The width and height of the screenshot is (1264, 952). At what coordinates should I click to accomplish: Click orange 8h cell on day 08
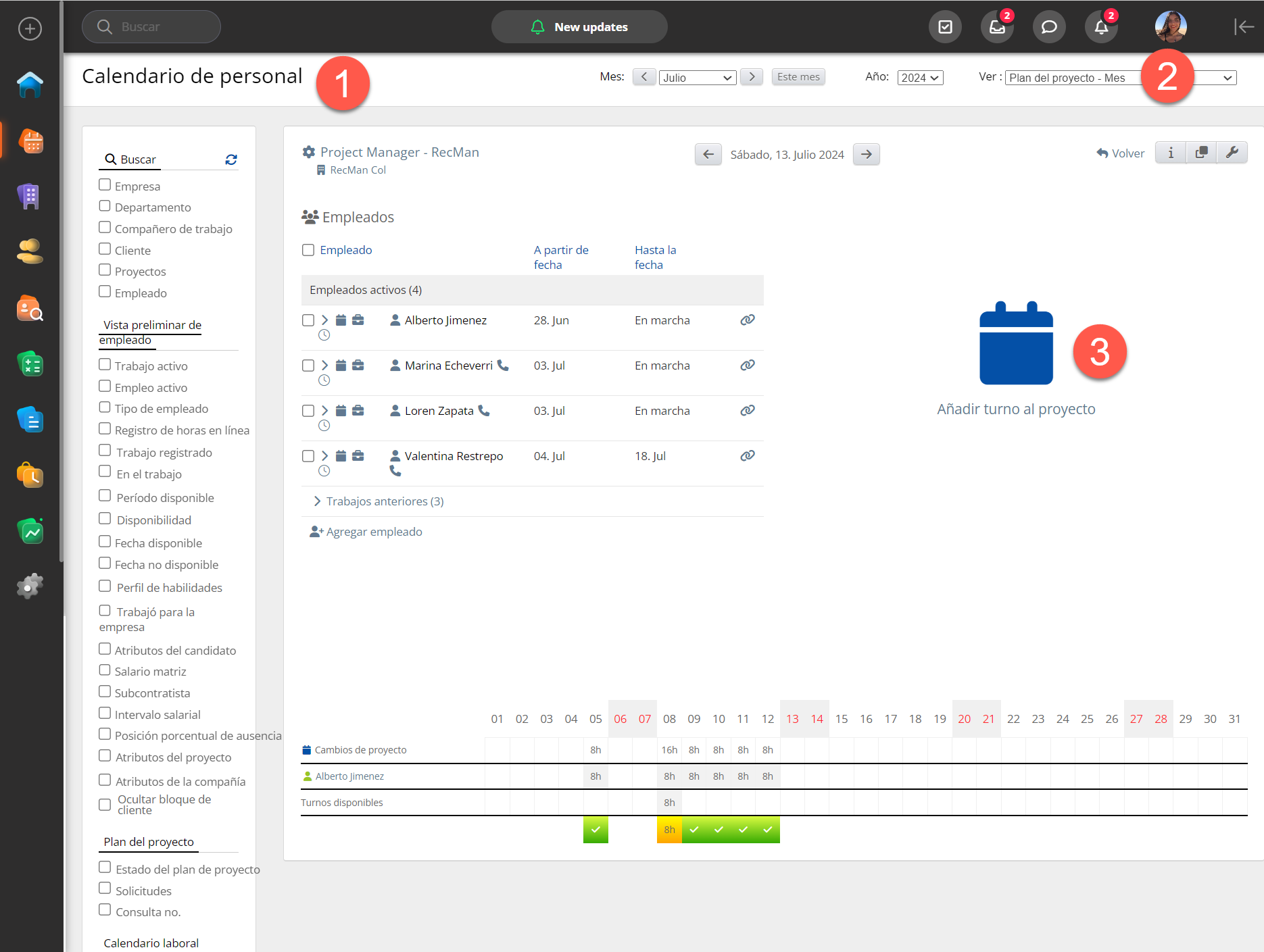(669, 830)
